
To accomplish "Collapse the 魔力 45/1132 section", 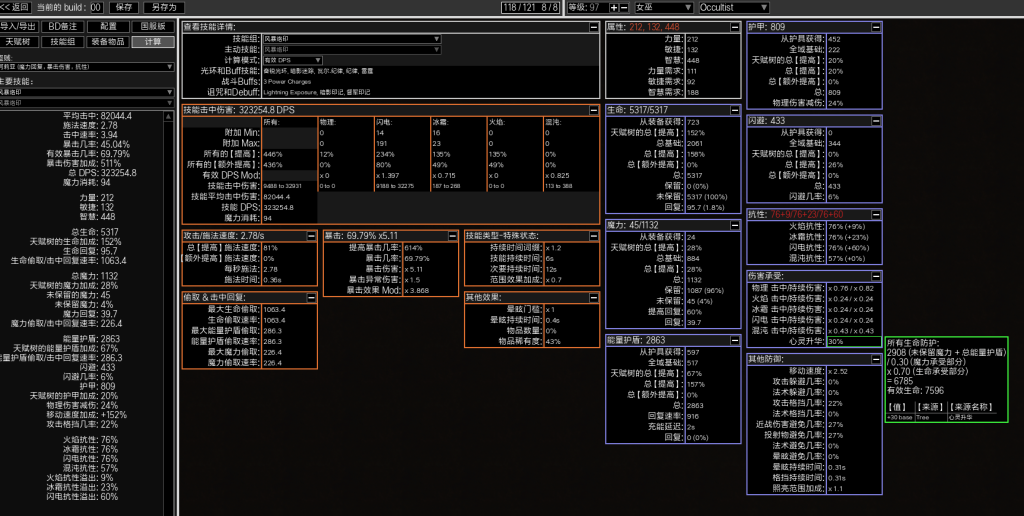I will point(735,225).
